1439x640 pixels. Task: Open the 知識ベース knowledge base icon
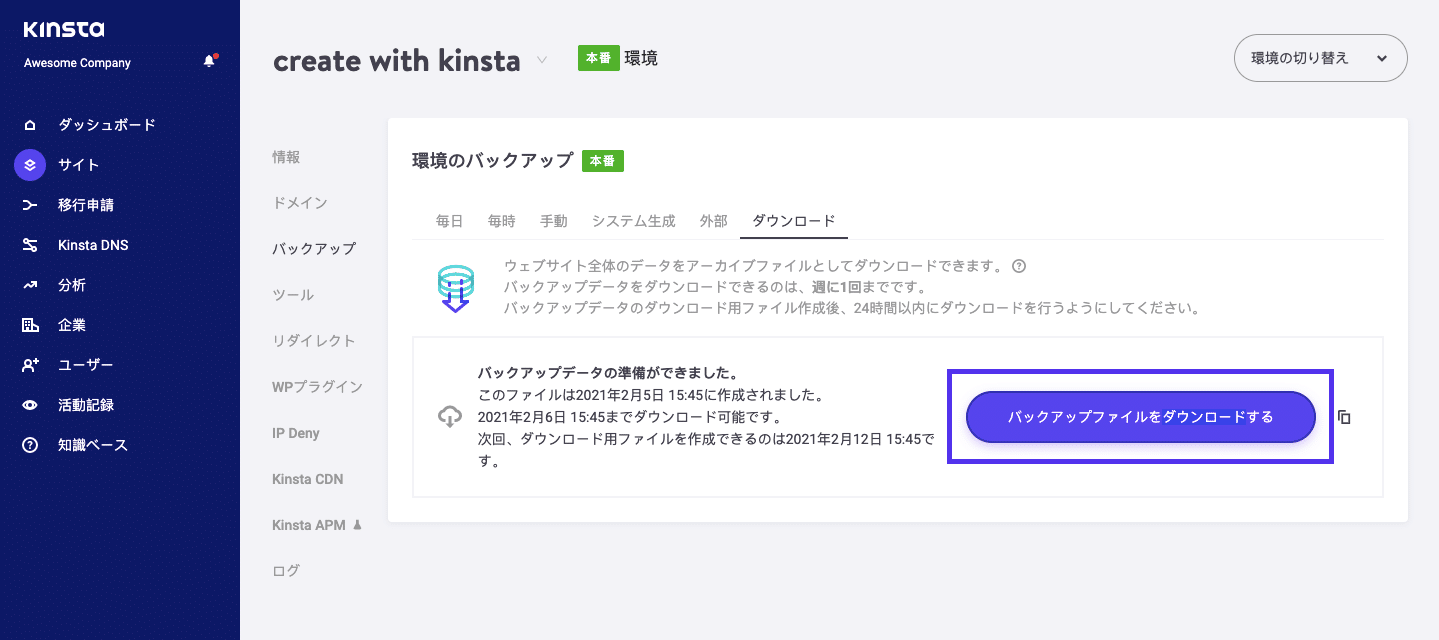tap(32, 444)
